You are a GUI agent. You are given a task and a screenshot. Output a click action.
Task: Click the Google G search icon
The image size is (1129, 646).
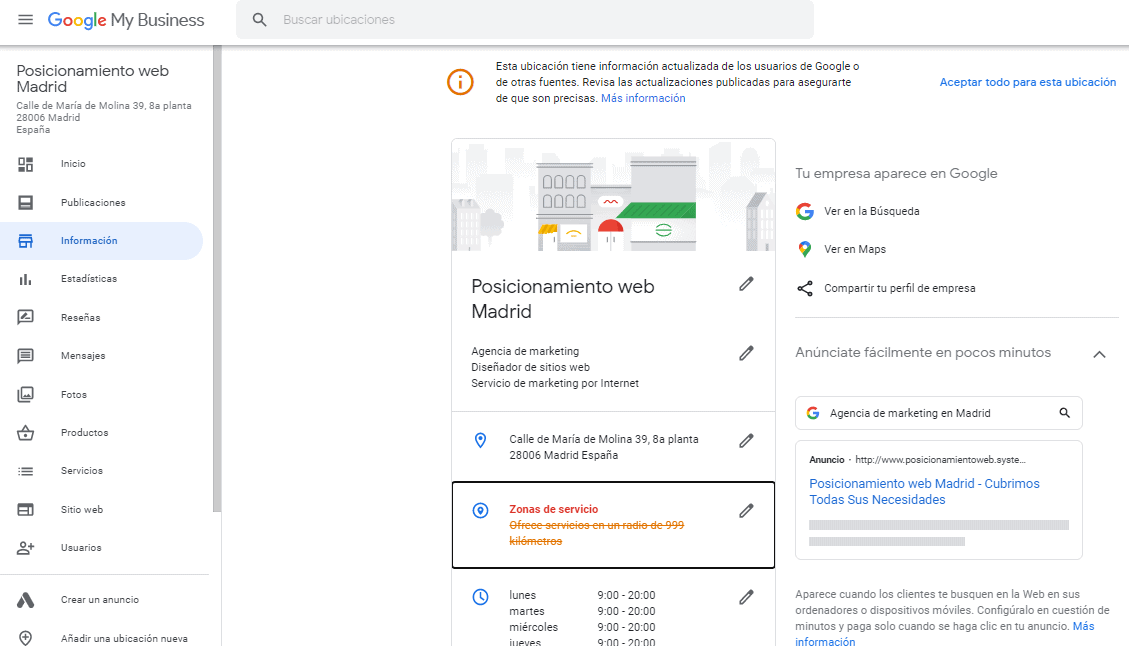[805, 212]
